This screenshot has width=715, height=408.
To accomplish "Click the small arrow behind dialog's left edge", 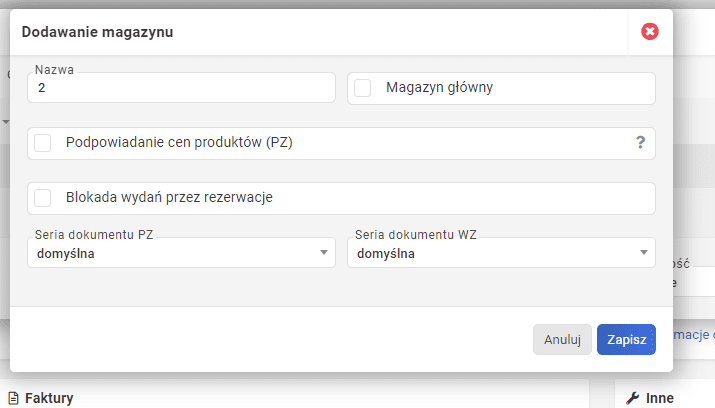I will point(5,122).
